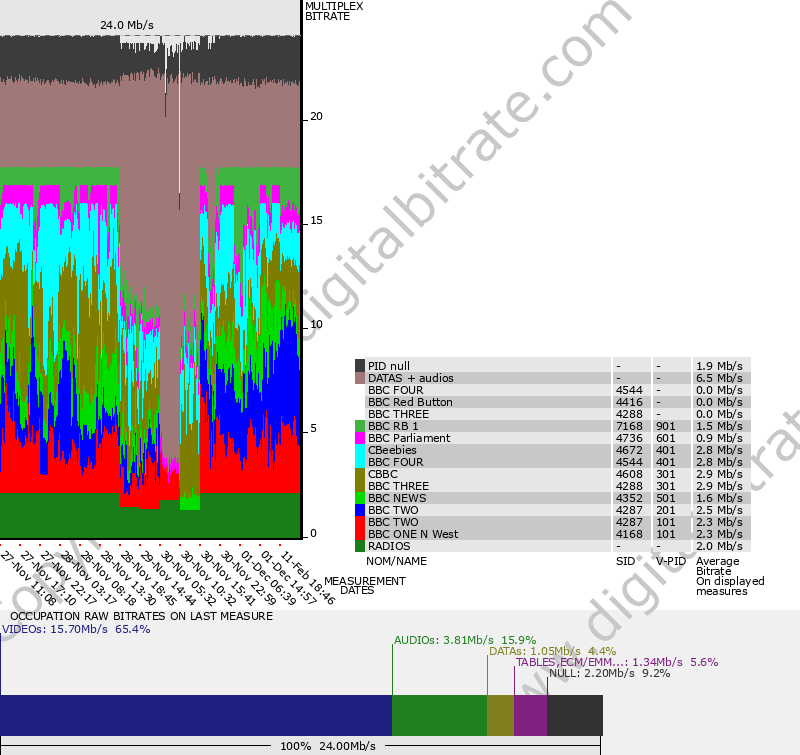Click the 'CBBC' row name
Image resolution: width=800 pixels, height=755 pixels.
tap(383, 474)
